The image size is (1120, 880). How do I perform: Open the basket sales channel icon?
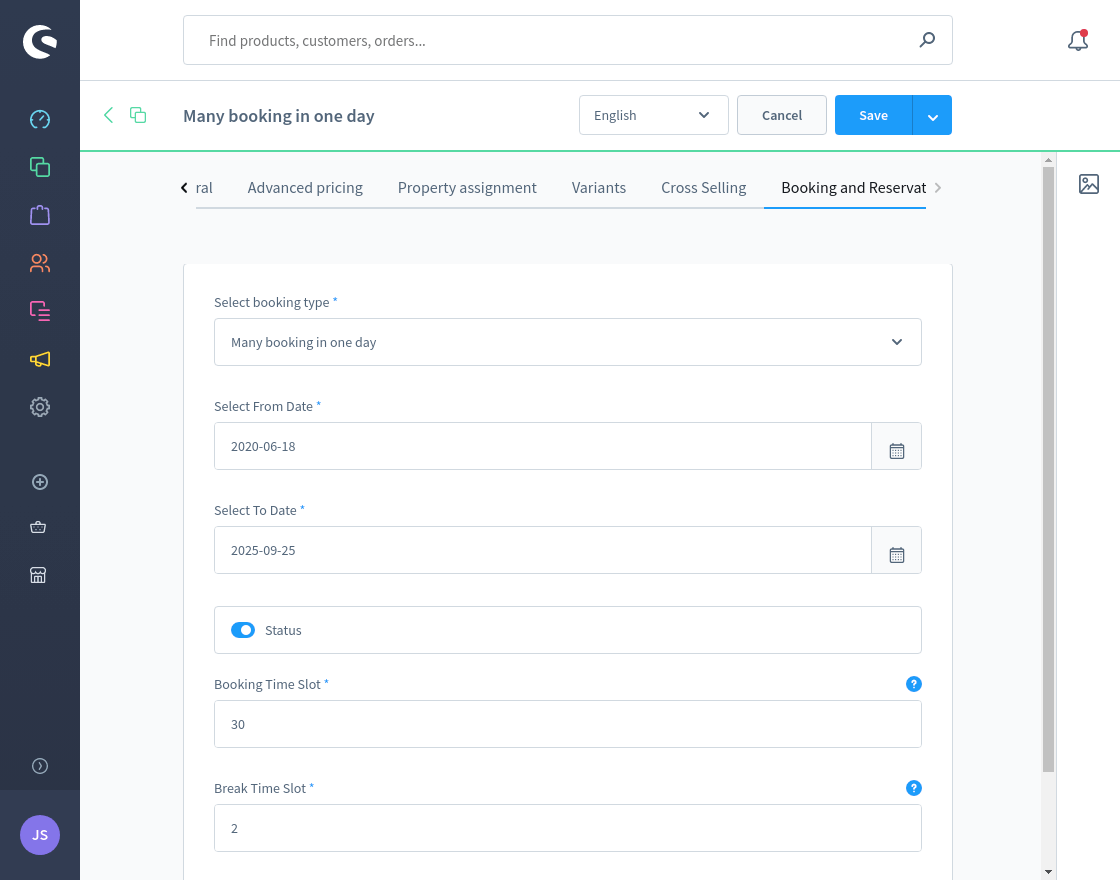pos(39,527)
